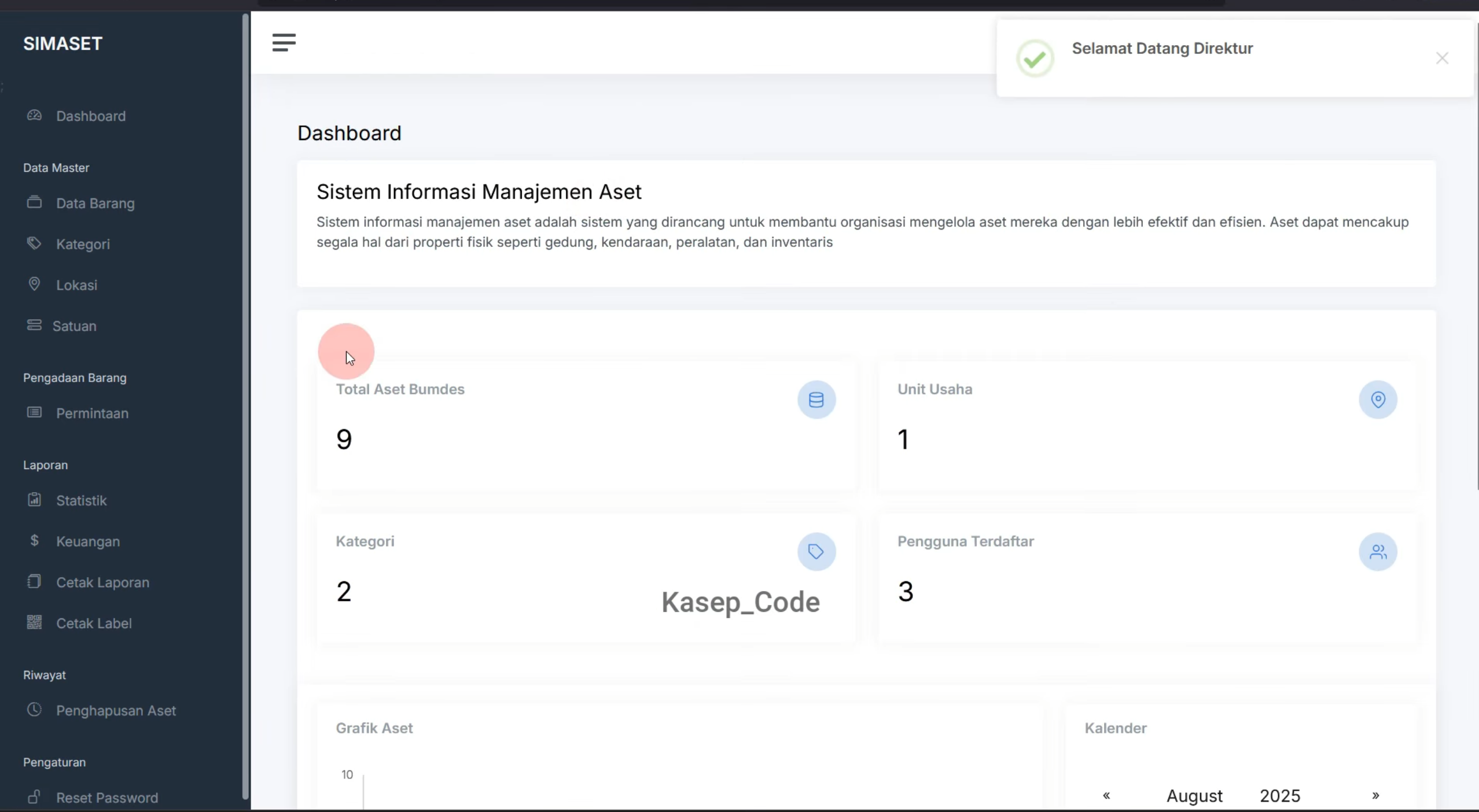This screenshot has width=1479, height=812.
Task: Open the Kategori sidebar item
Action: pos(83,244)
